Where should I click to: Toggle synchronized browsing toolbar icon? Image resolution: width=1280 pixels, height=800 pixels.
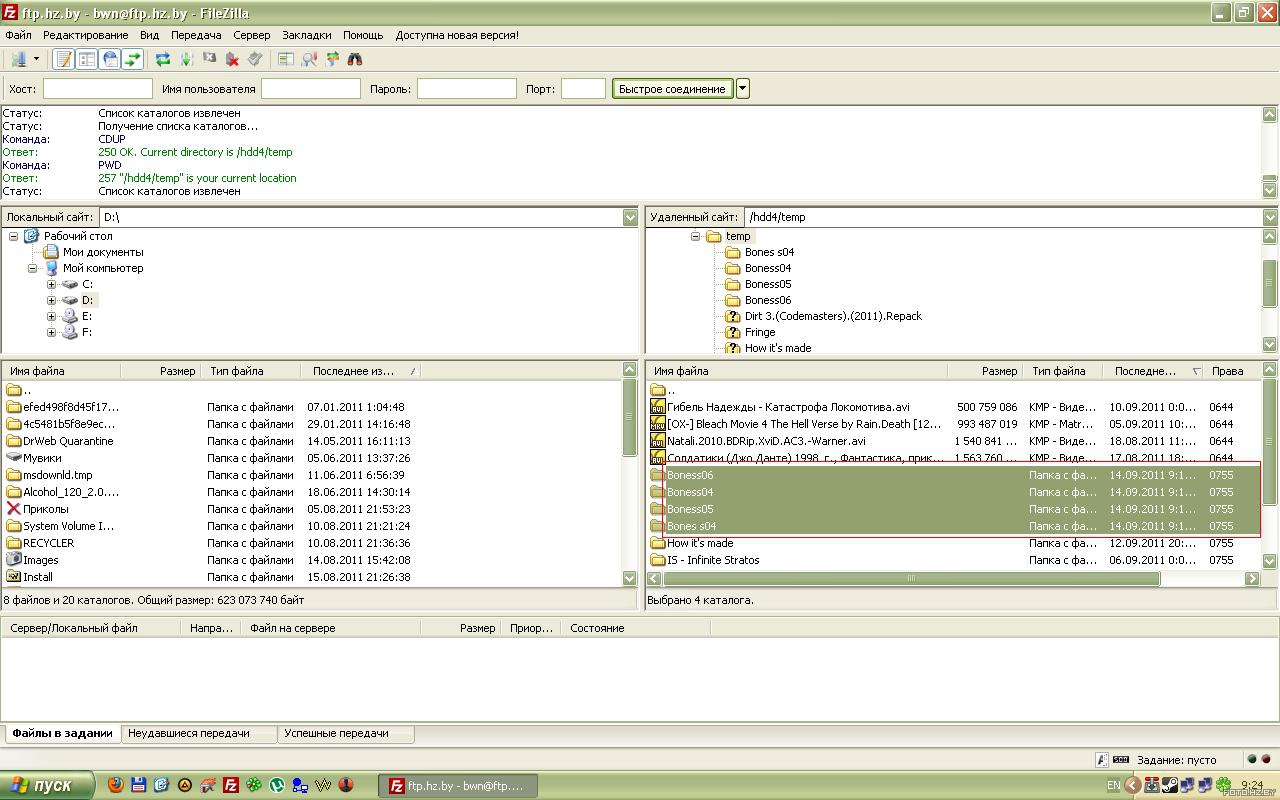click(x=332, y=59)
